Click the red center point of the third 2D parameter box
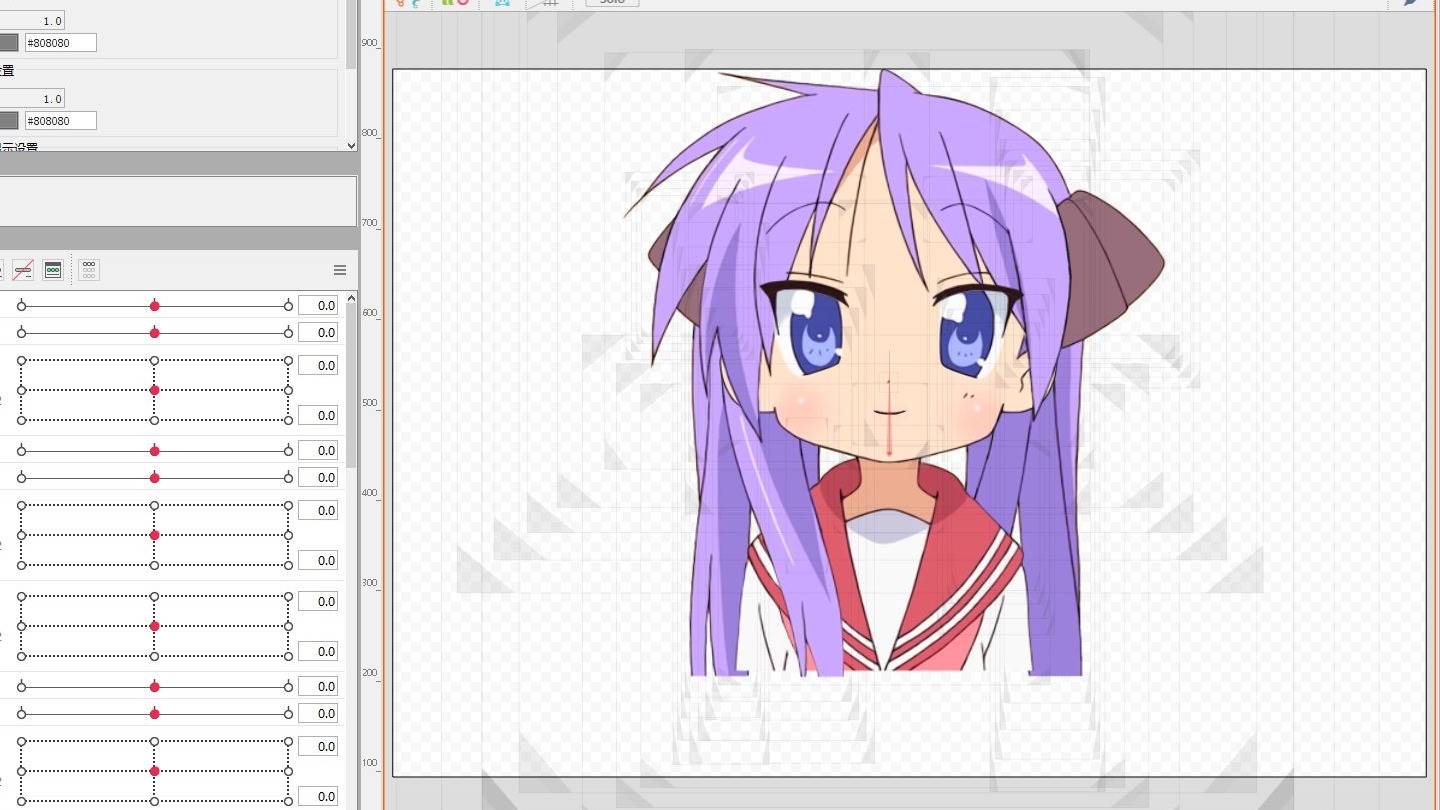Image resolution: width=1440 pixels, height=810 pixels. tap(154, 626)
